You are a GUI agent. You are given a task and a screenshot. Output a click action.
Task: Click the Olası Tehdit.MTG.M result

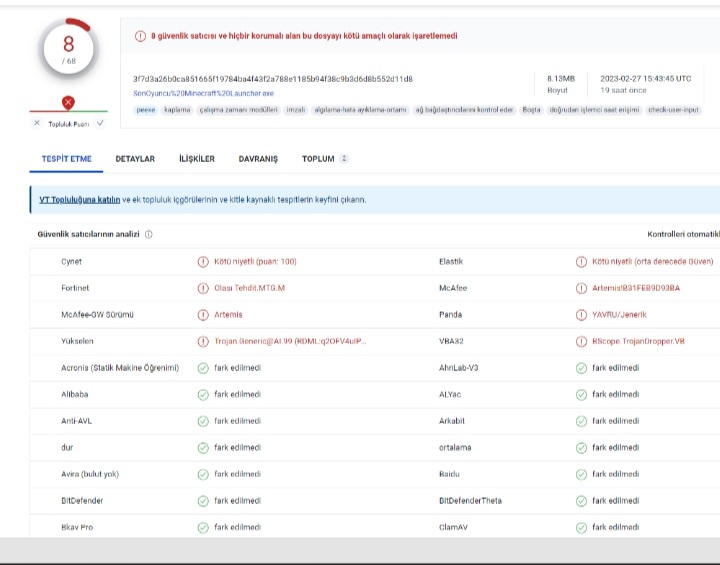click(249, 288)
